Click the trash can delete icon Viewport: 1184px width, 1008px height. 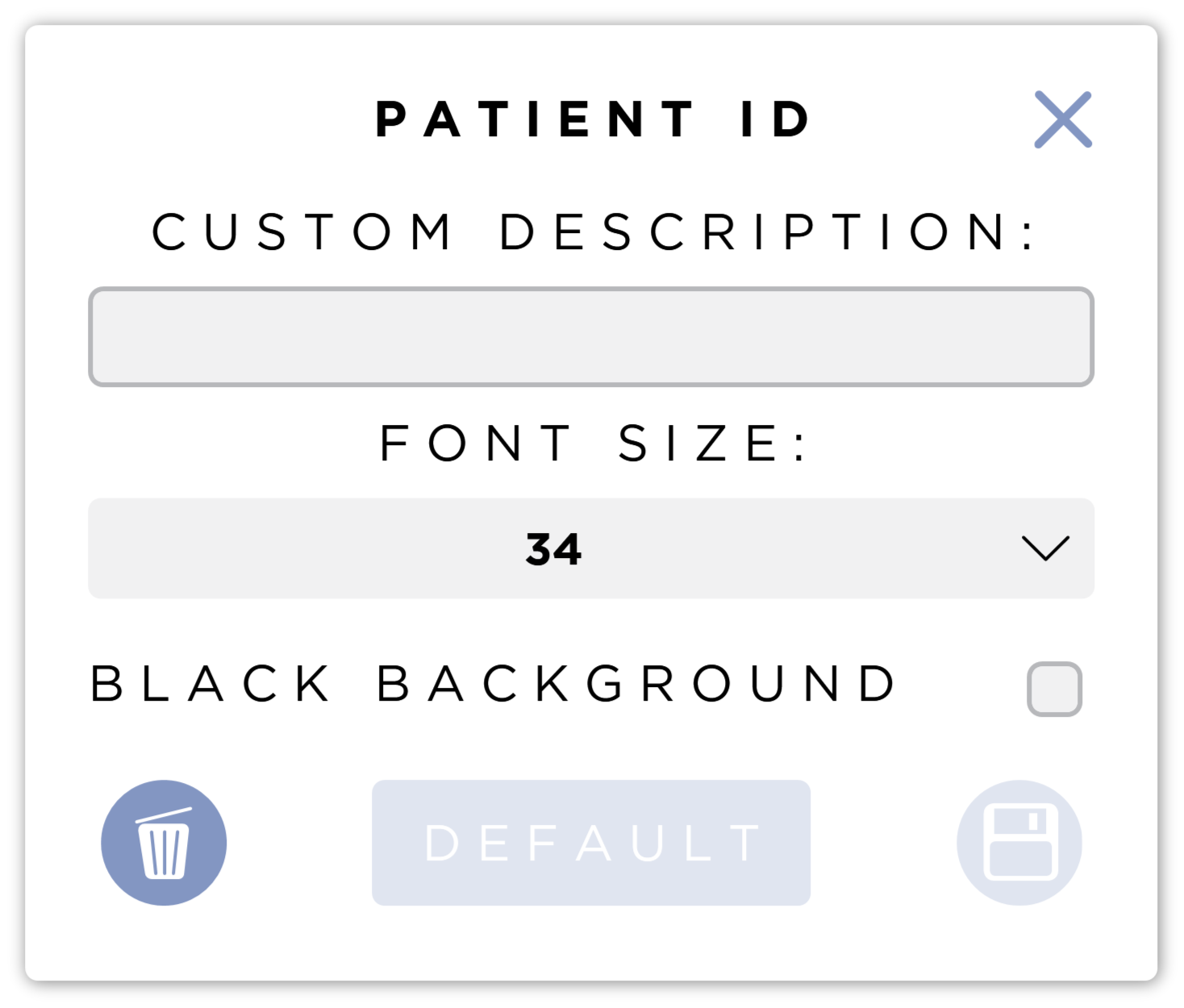(x=164, y=843)
